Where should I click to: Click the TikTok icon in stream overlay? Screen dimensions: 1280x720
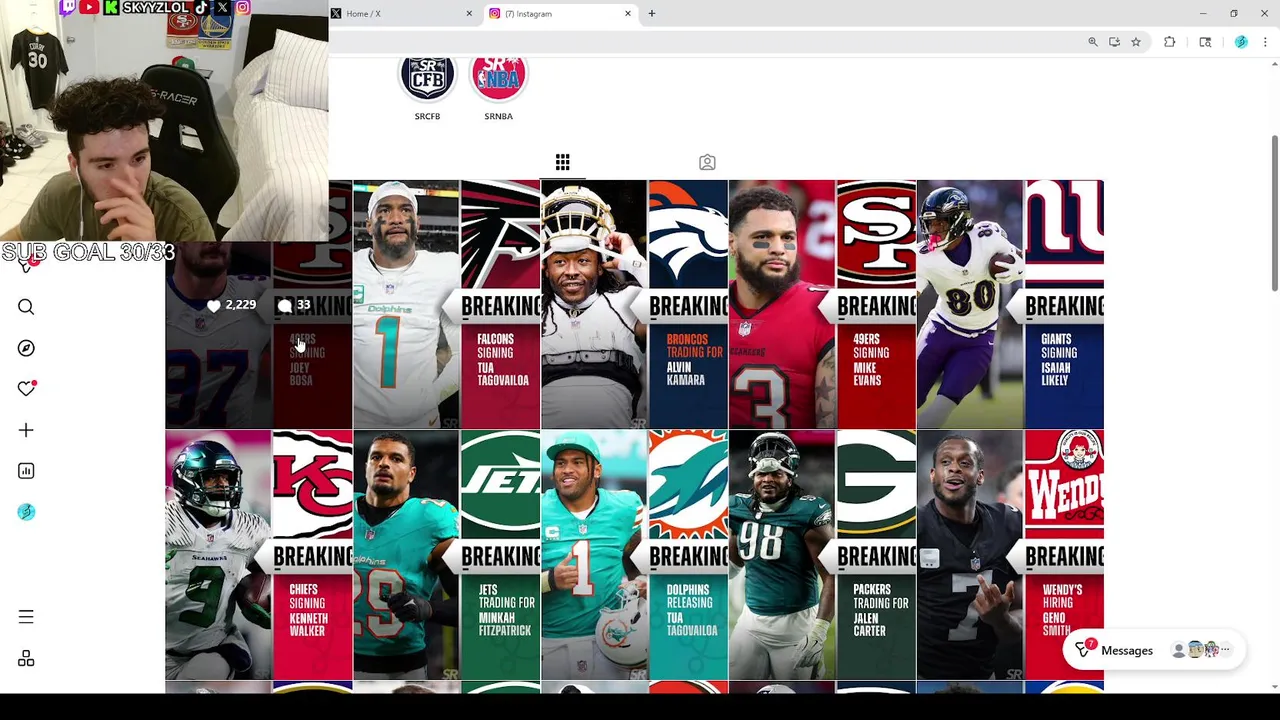coord(201,7)
